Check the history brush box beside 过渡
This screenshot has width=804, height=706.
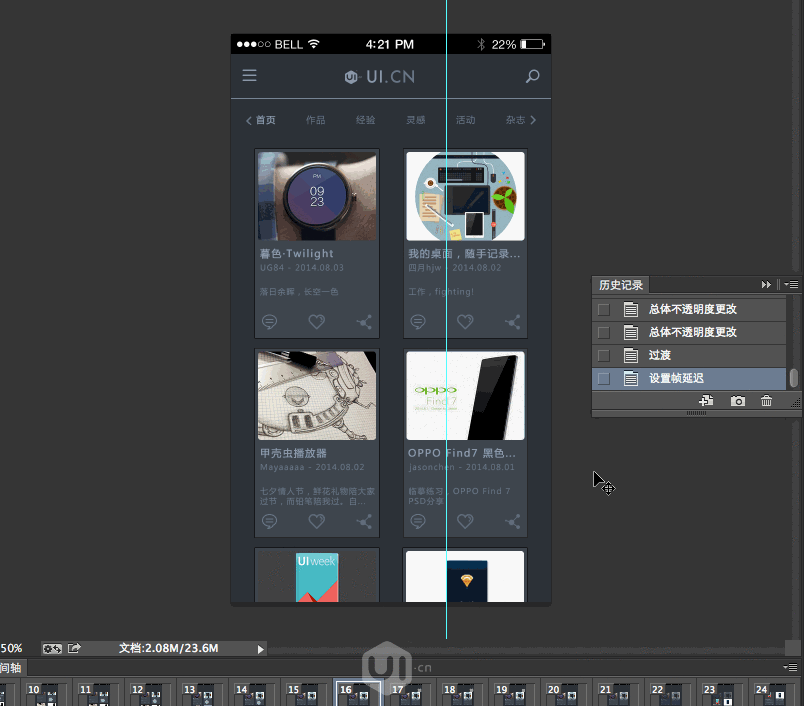coord(603,354)
